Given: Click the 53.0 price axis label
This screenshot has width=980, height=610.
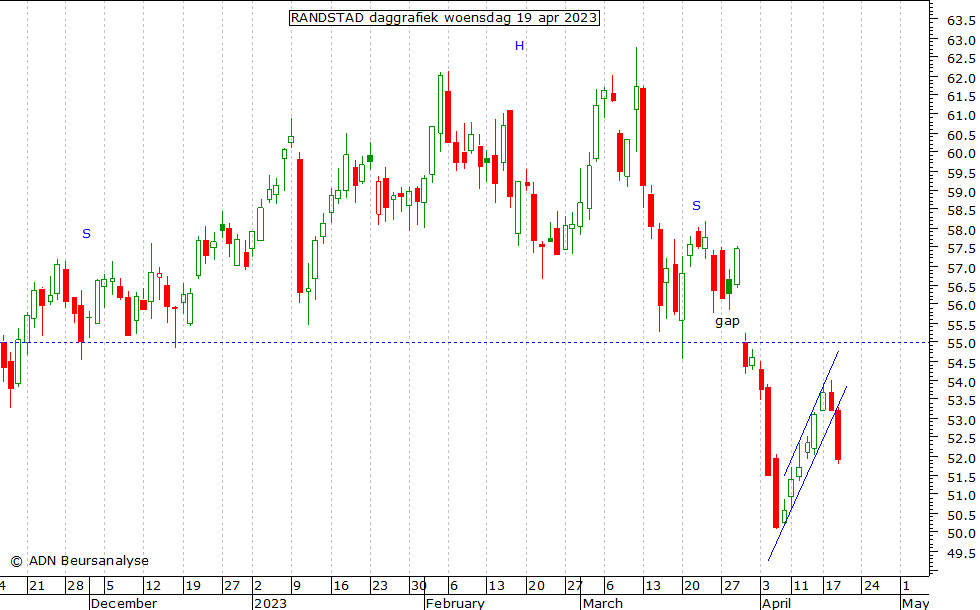Looking at the screenshot, I should point(961,421).
